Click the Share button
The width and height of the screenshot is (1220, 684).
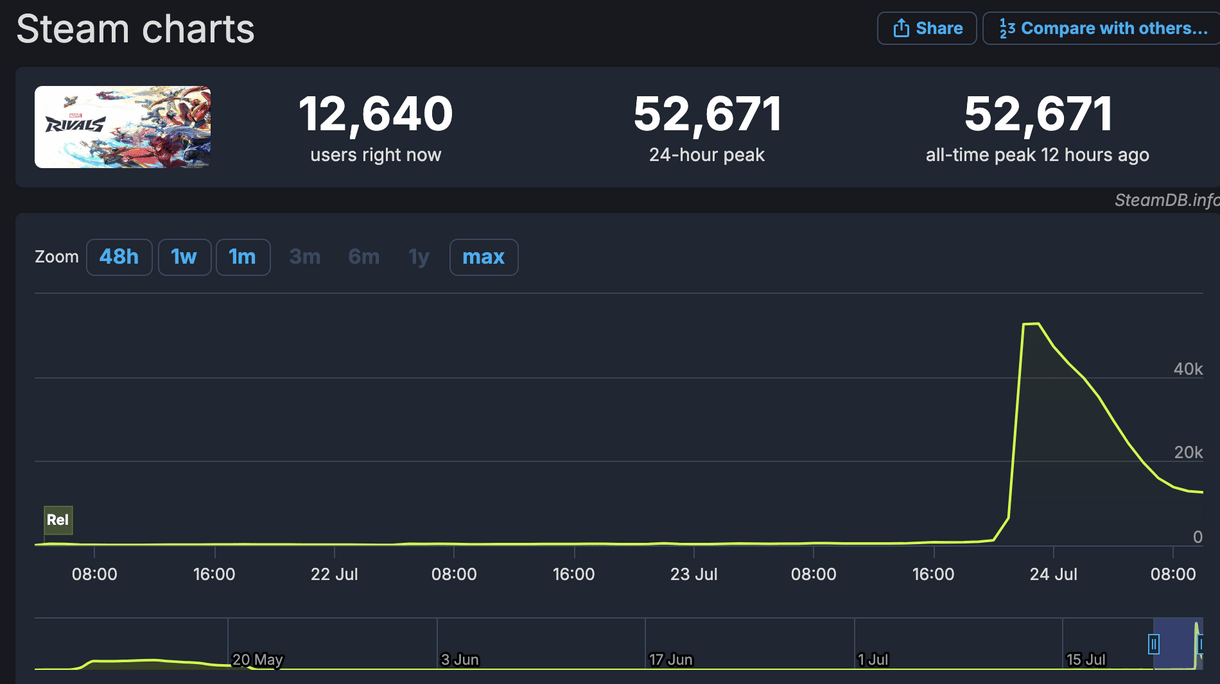pyautogui.click(x=927, y=28)
